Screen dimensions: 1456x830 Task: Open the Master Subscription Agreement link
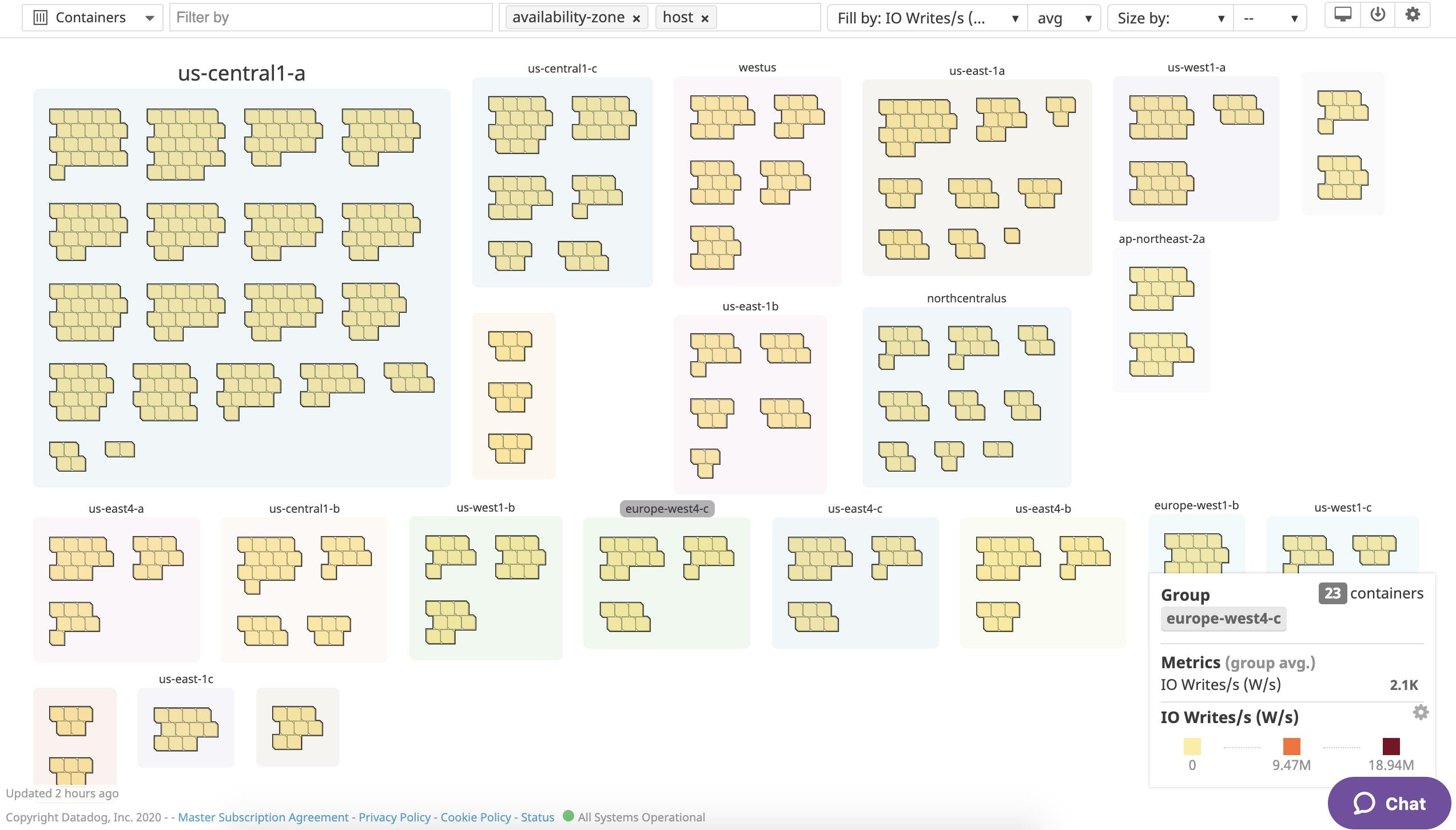[263, 817]
